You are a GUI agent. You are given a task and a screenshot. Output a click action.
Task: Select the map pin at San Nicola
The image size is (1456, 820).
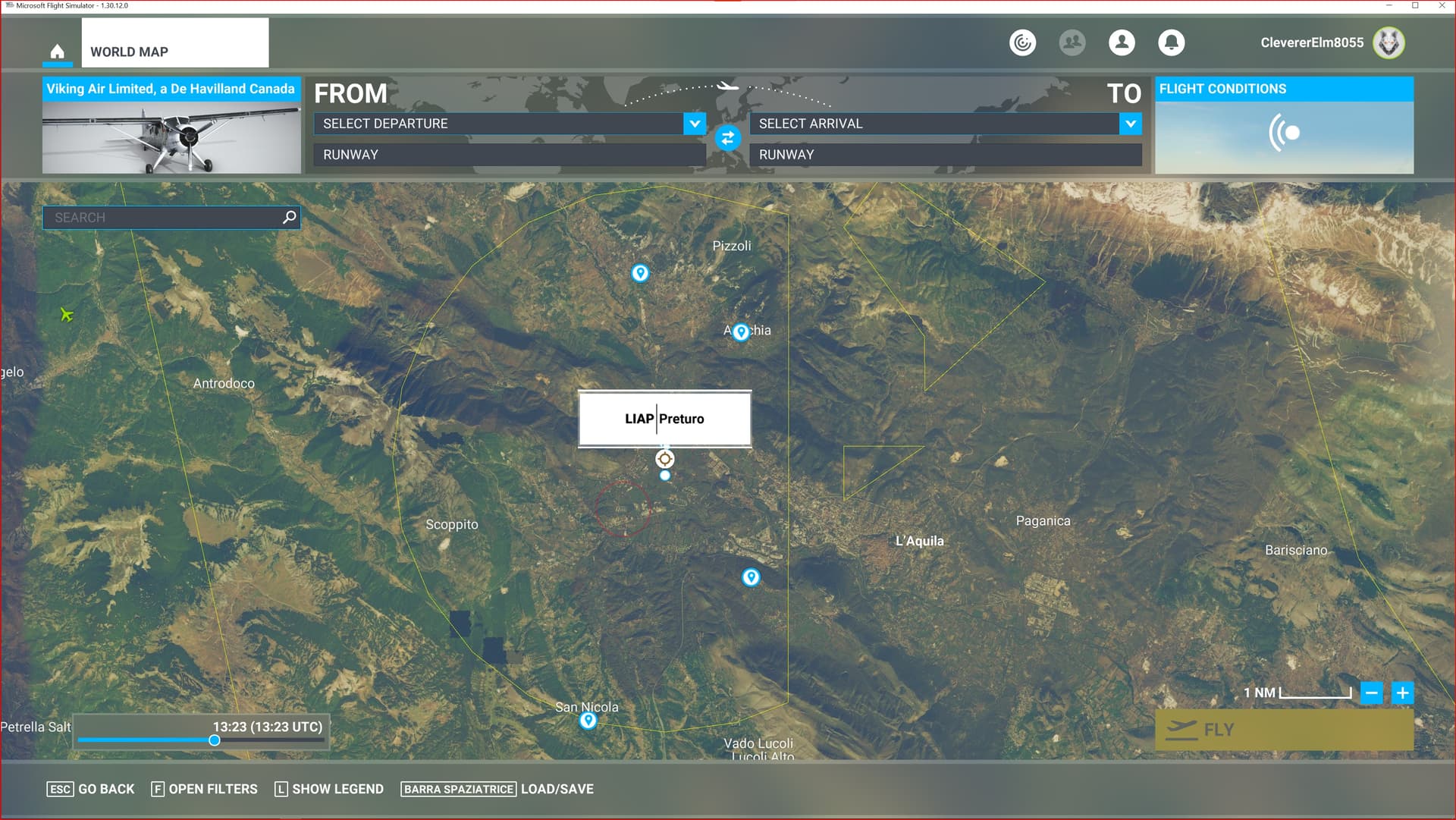[x=588, y=721]
